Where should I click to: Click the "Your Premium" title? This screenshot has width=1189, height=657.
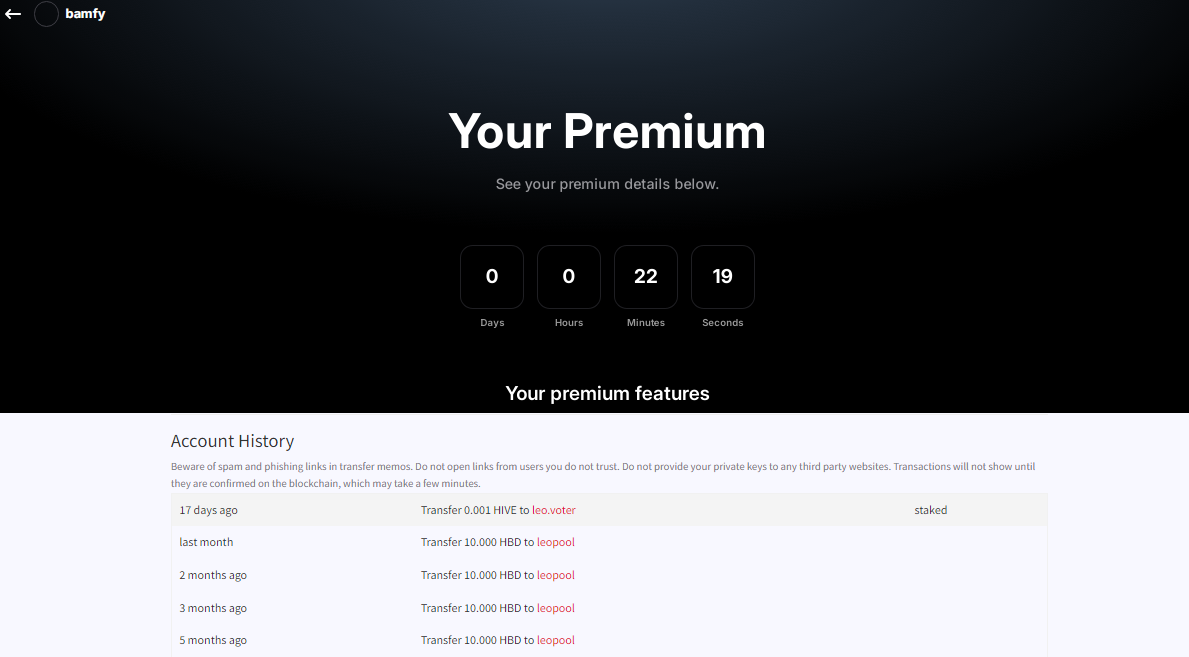(x=606, y=131)
